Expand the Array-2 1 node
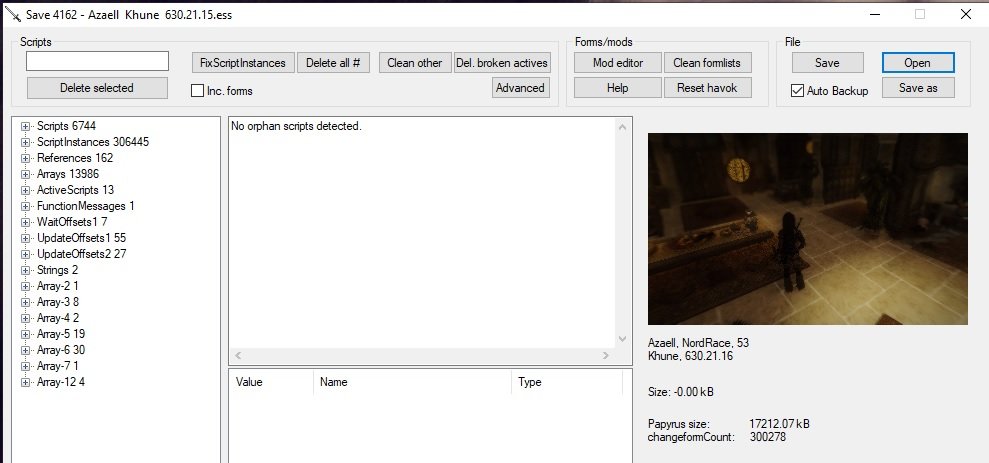The width and height of the screenshot is (989, 463). (25, 286)
